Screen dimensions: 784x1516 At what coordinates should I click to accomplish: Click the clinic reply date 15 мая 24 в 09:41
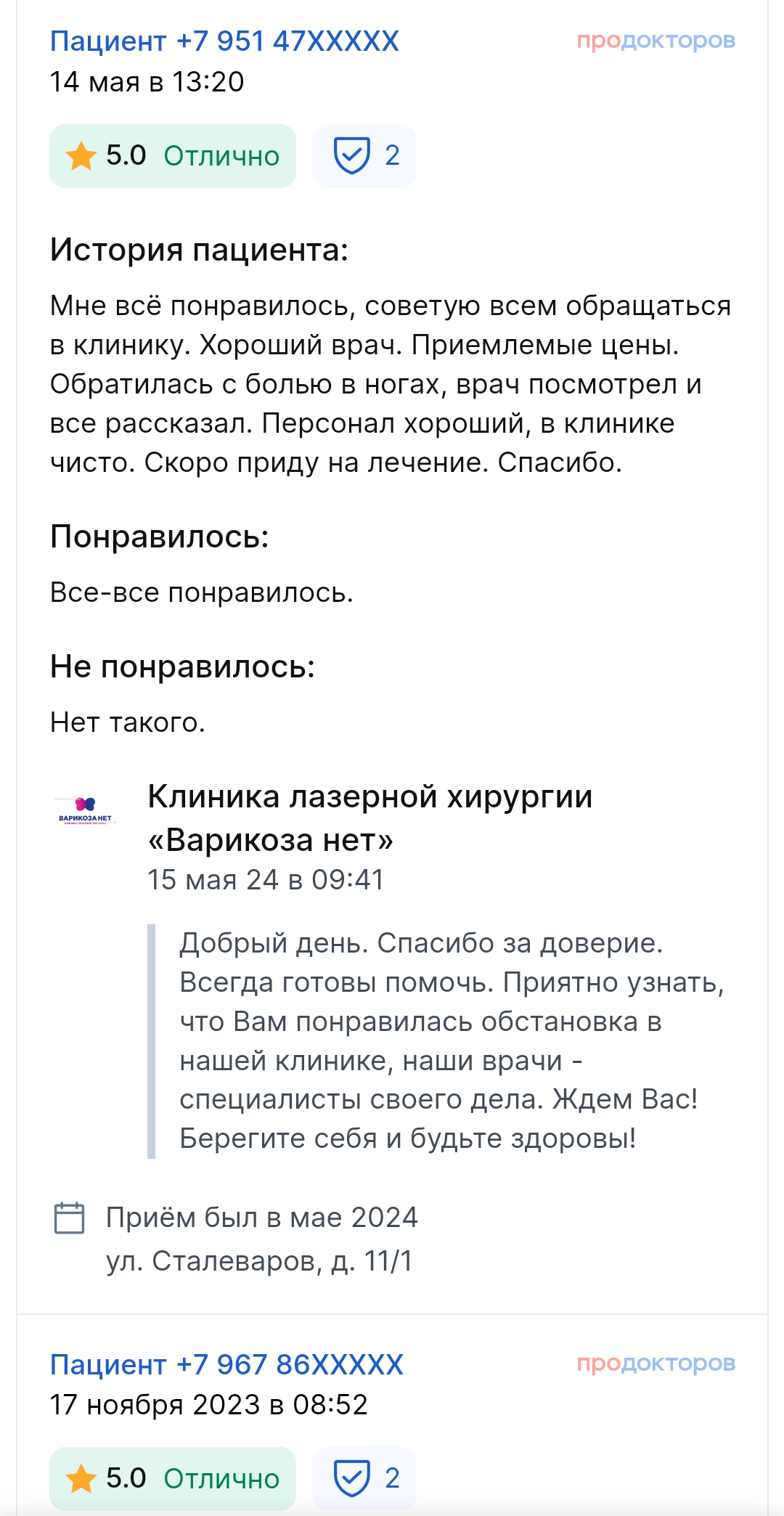(266, 880)
